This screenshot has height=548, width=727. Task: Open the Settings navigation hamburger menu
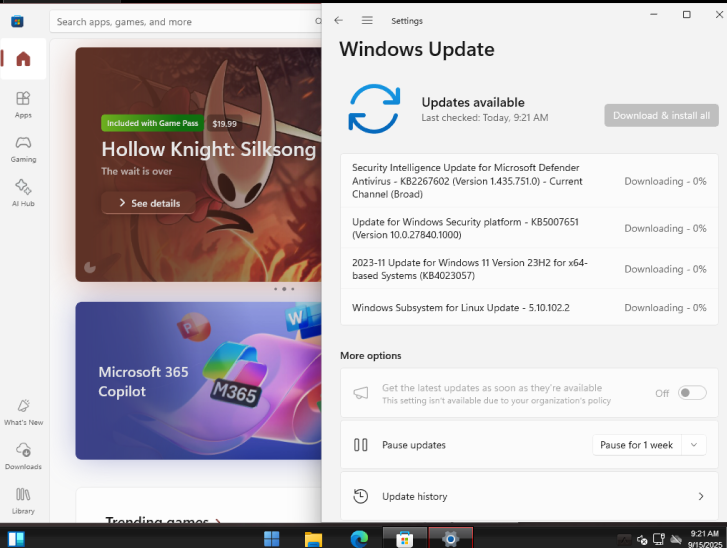coord(367,20)
